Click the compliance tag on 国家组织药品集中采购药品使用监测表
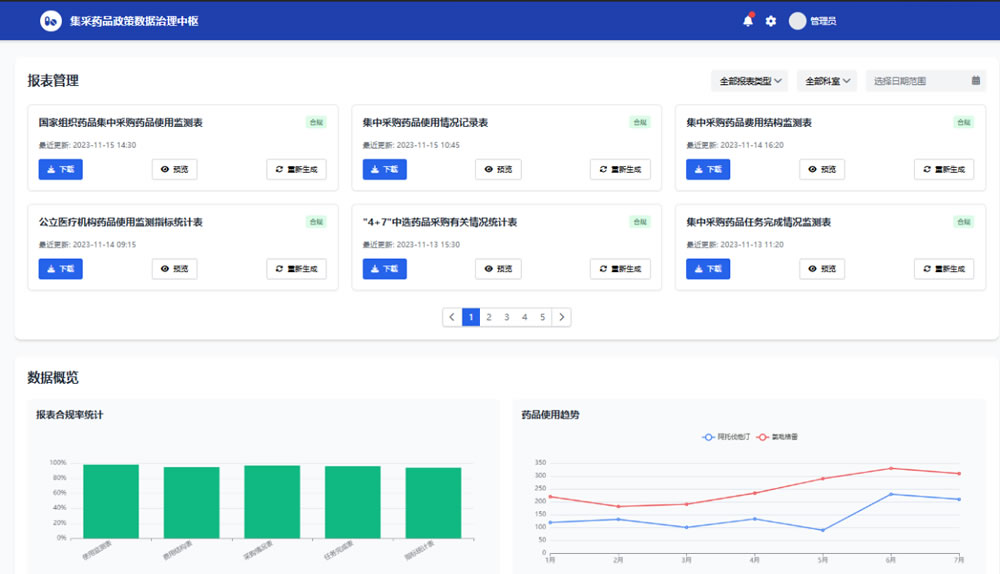 pyautogui.click(x=316, y=122)
